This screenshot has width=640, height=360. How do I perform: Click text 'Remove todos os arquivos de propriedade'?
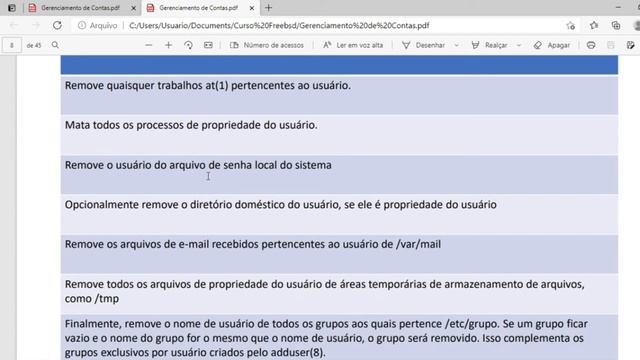click(x=166, y=284)
